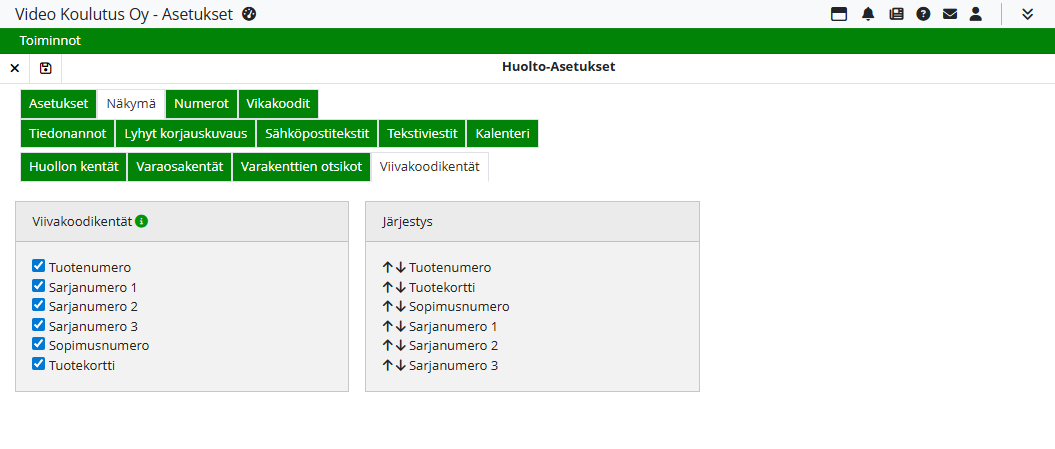Uncheck the Tuotenumero checkbox
The width and height of the screenshot is (1055, 449).
coord(39,266)
